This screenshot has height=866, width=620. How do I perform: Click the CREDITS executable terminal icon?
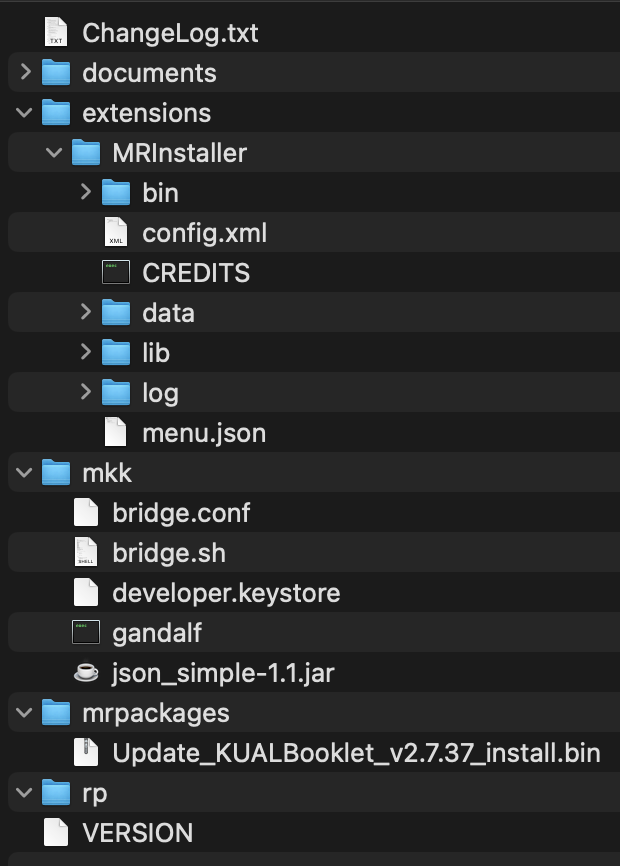coord(116,273)
